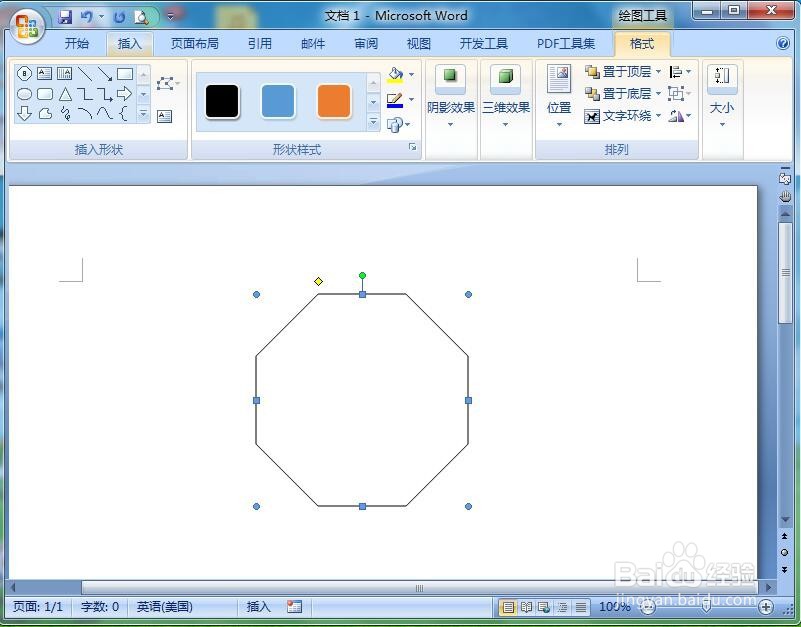
Task: Select the scribble shape tool
Action: pyautogui.click(x=65, y=113)
